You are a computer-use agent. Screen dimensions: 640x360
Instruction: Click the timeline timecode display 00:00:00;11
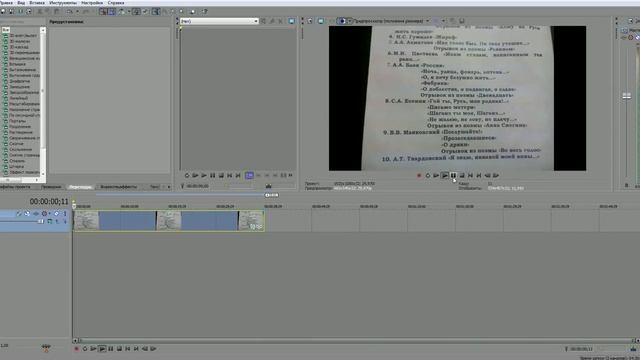coord(49,202)
